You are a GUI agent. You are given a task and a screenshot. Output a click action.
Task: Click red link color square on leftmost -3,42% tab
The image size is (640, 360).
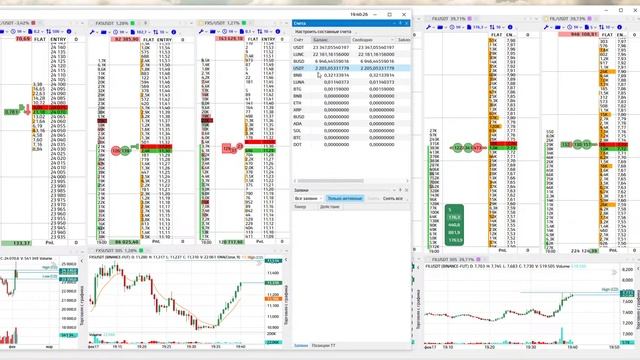[x=33, y=23]
